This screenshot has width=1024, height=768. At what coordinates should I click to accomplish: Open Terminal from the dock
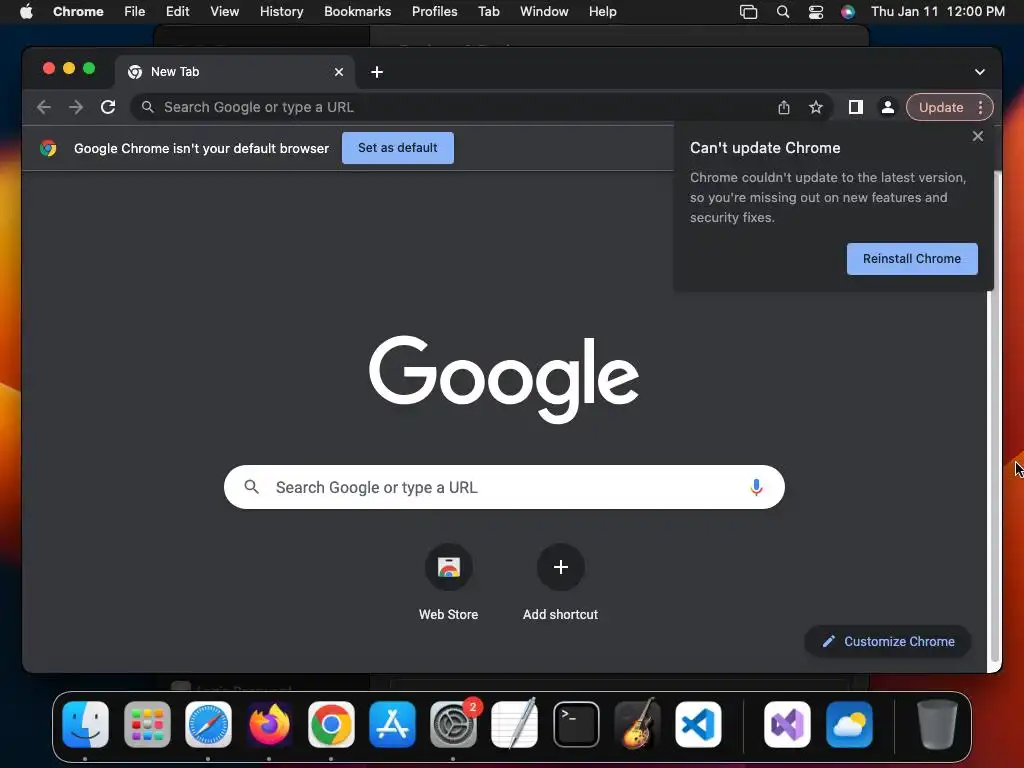(576, 724)
